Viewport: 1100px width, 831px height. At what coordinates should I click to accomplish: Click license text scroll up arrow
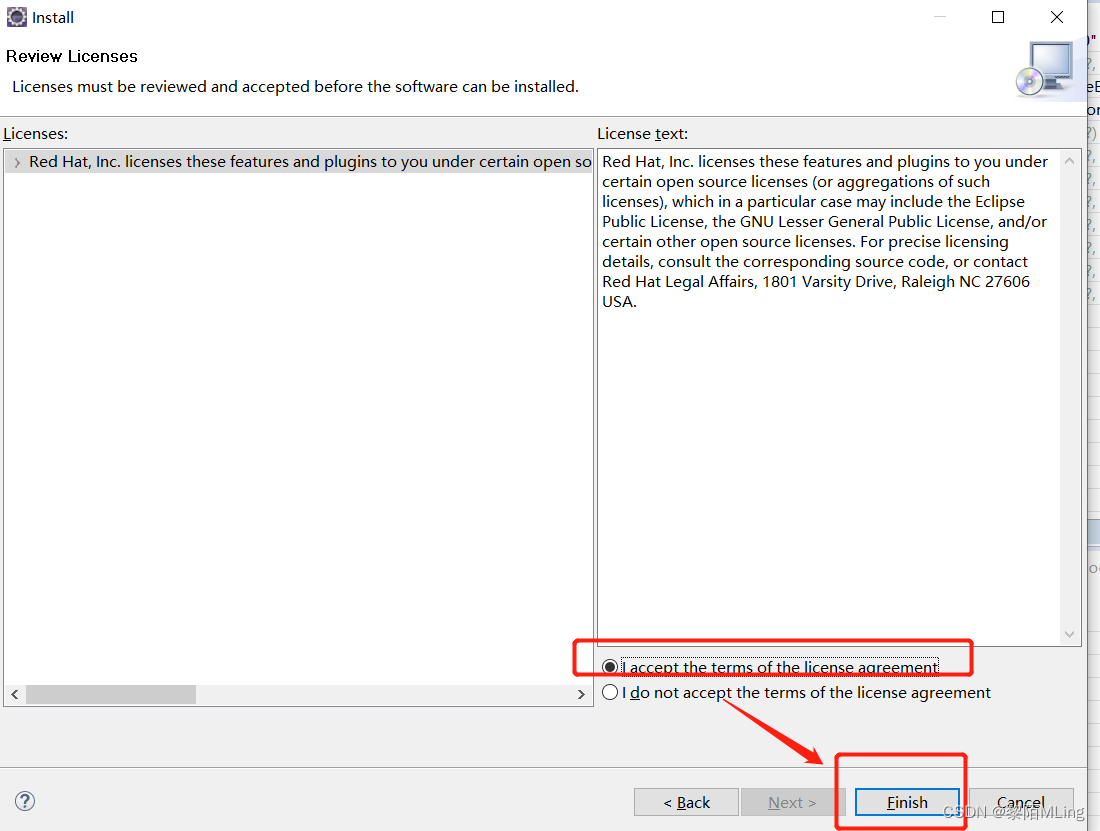(x=1069, y=161)
